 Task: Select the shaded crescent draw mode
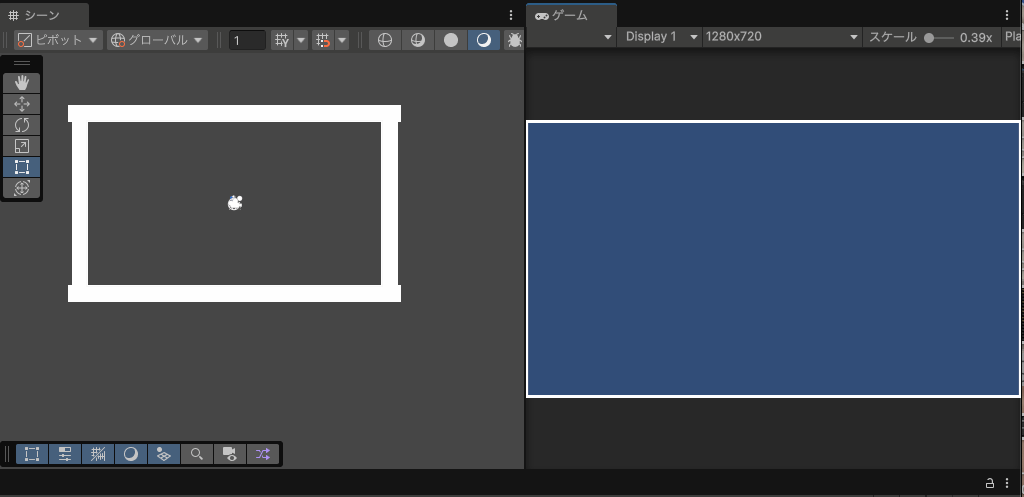pyautogui.click(x=484, y=40)
